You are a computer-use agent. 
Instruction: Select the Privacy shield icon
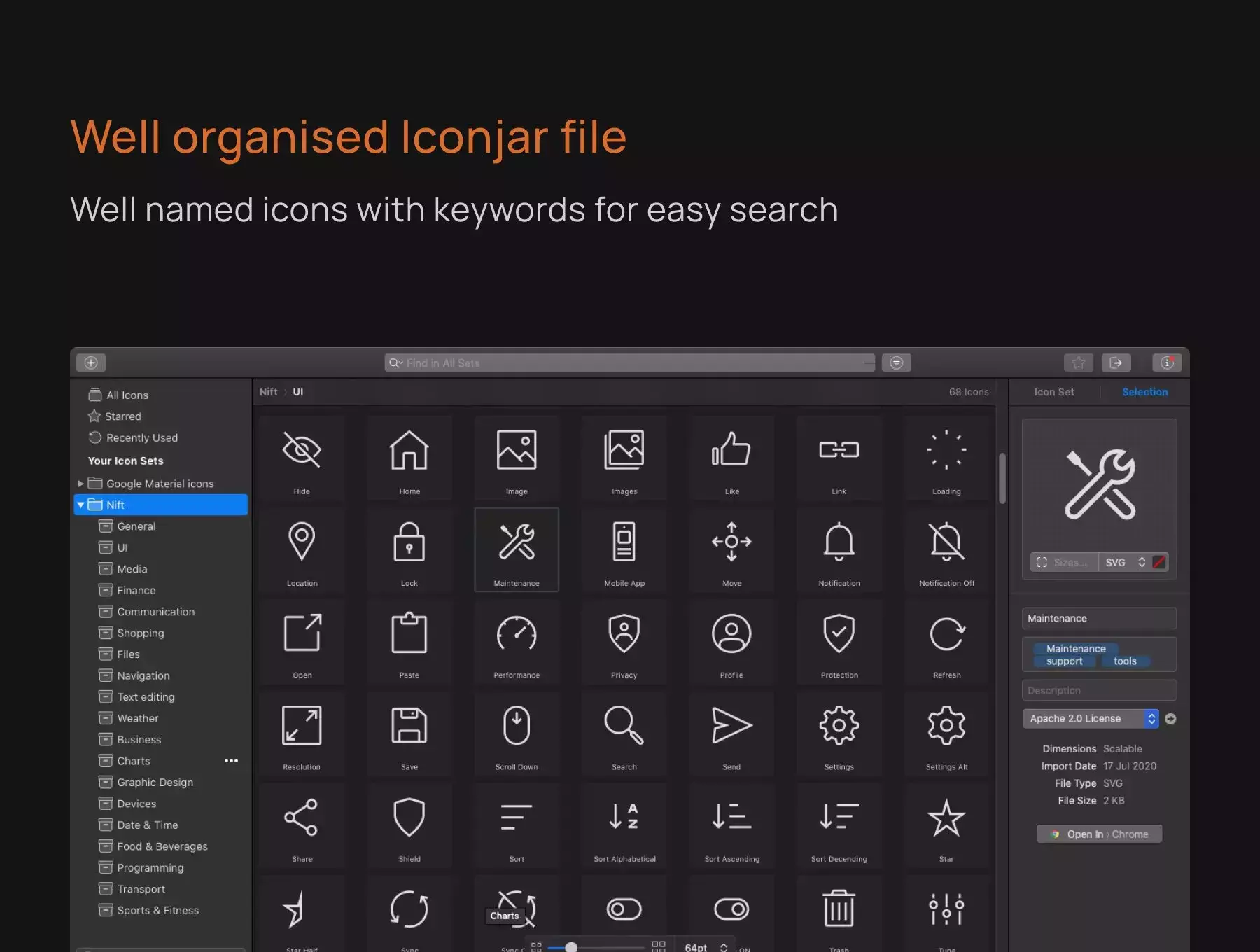[624, 642]
